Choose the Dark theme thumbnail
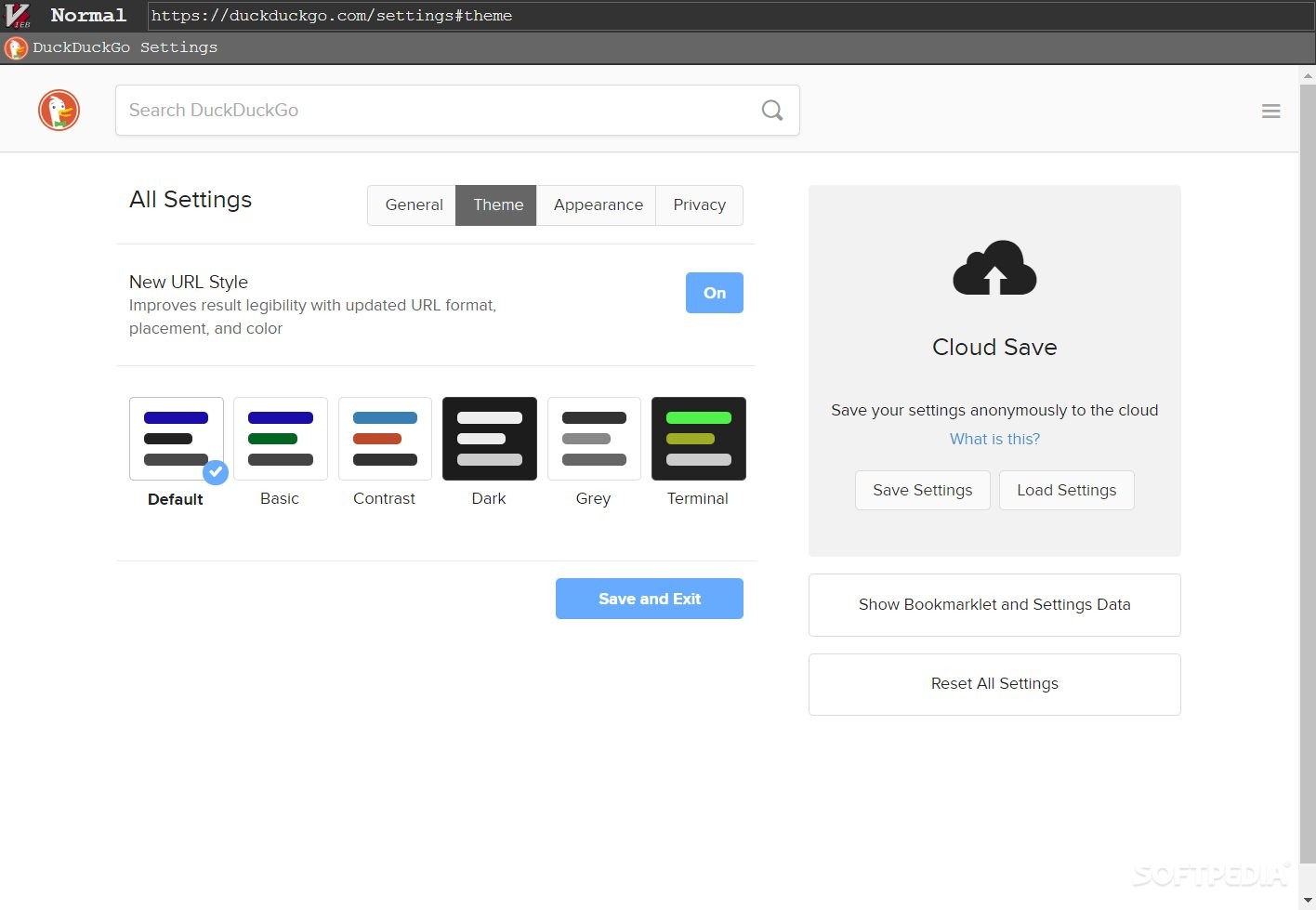Image resolution: width=1316 pixels, height=910 pixels. pyautogui.click(x=490, y=439)
